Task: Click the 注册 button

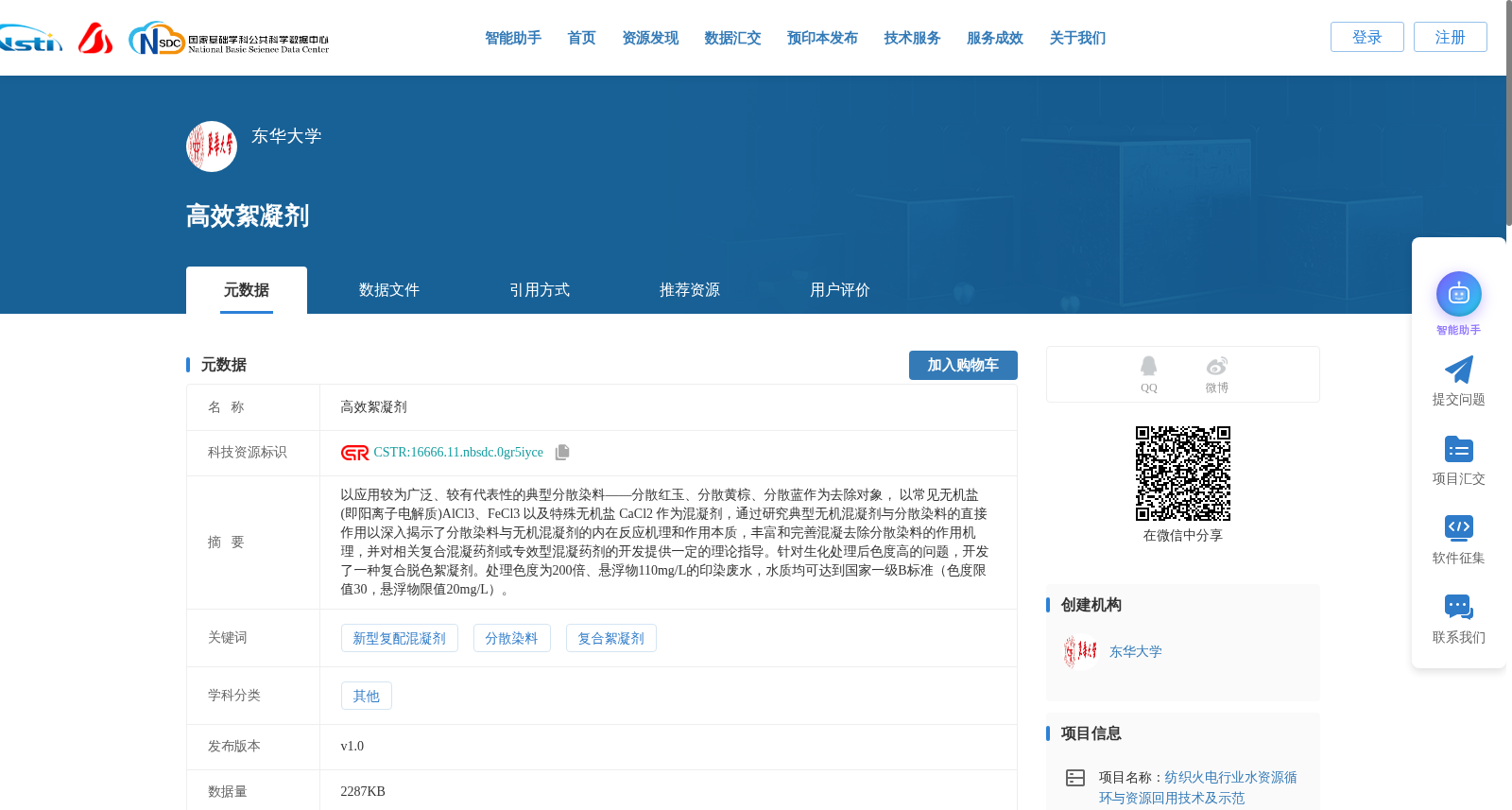Action: [x=1451, y=37]
